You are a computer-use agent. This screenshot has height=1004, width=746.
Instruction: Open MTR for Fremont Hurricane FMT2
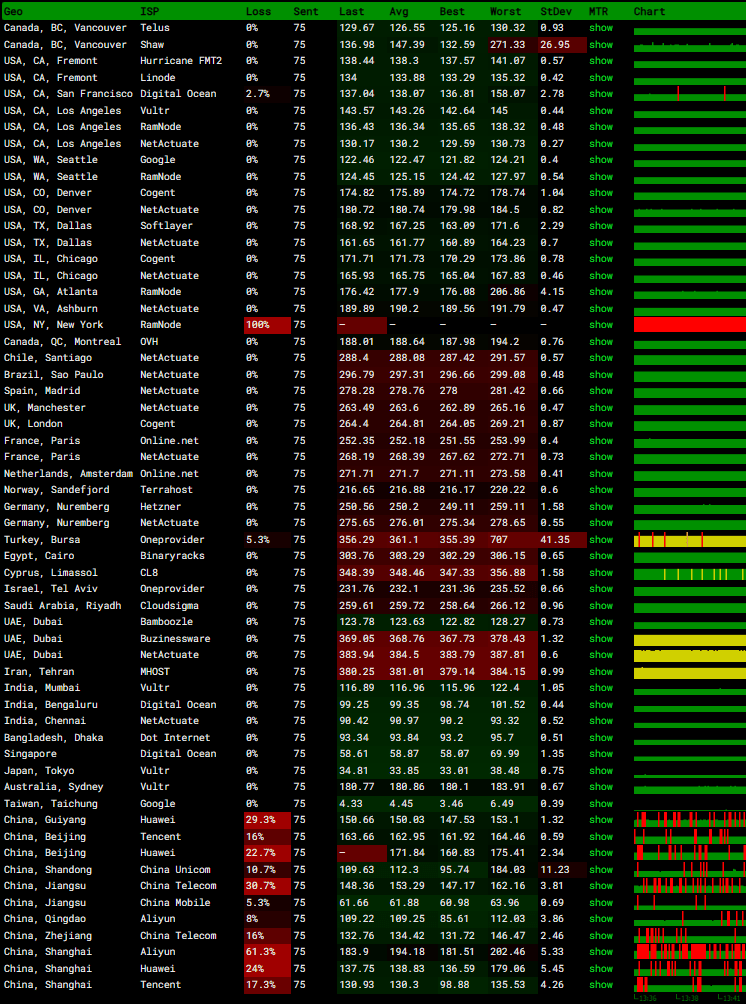[601, 61]
